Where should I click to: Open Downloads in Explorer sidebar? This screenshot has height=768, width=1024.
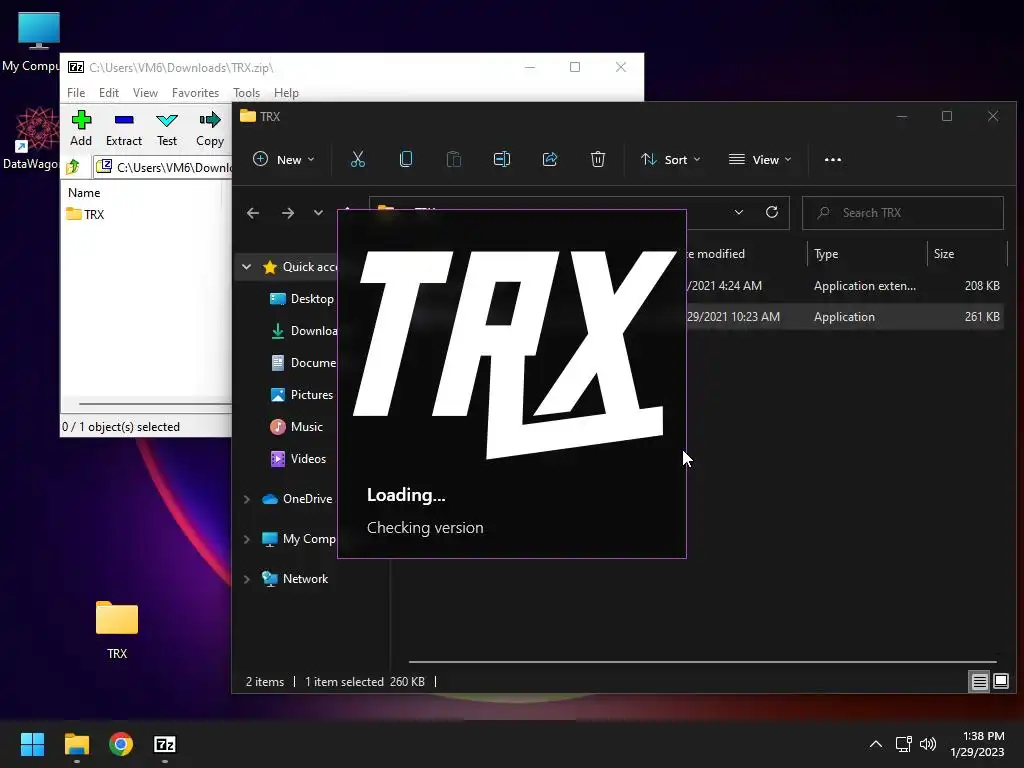tap(304, 330)
